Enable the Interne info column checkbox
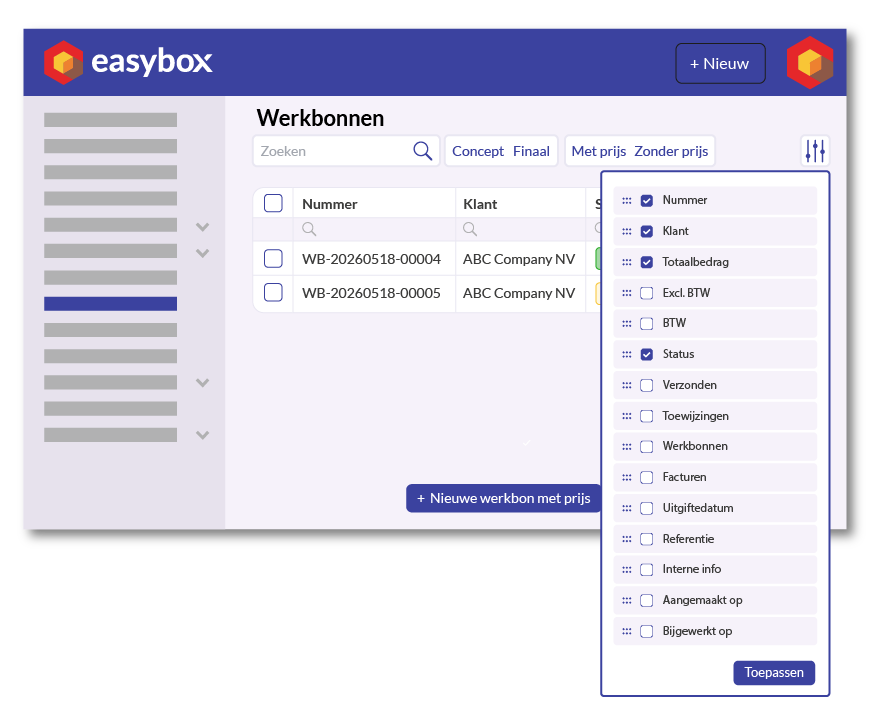880x720 pixels. (647, 570)
